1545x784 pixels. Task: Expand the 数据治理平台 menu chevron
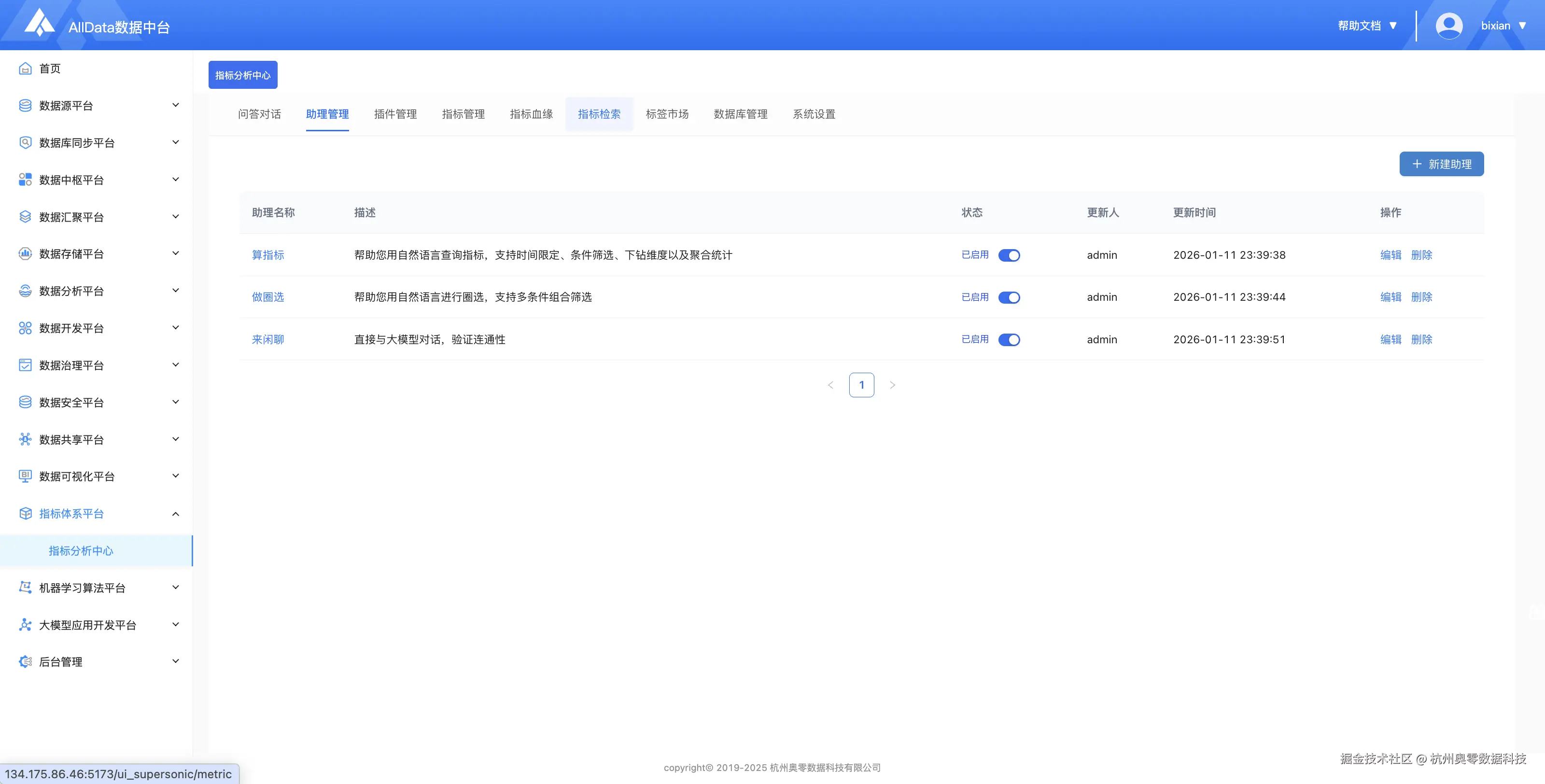(x=176, y=364)
